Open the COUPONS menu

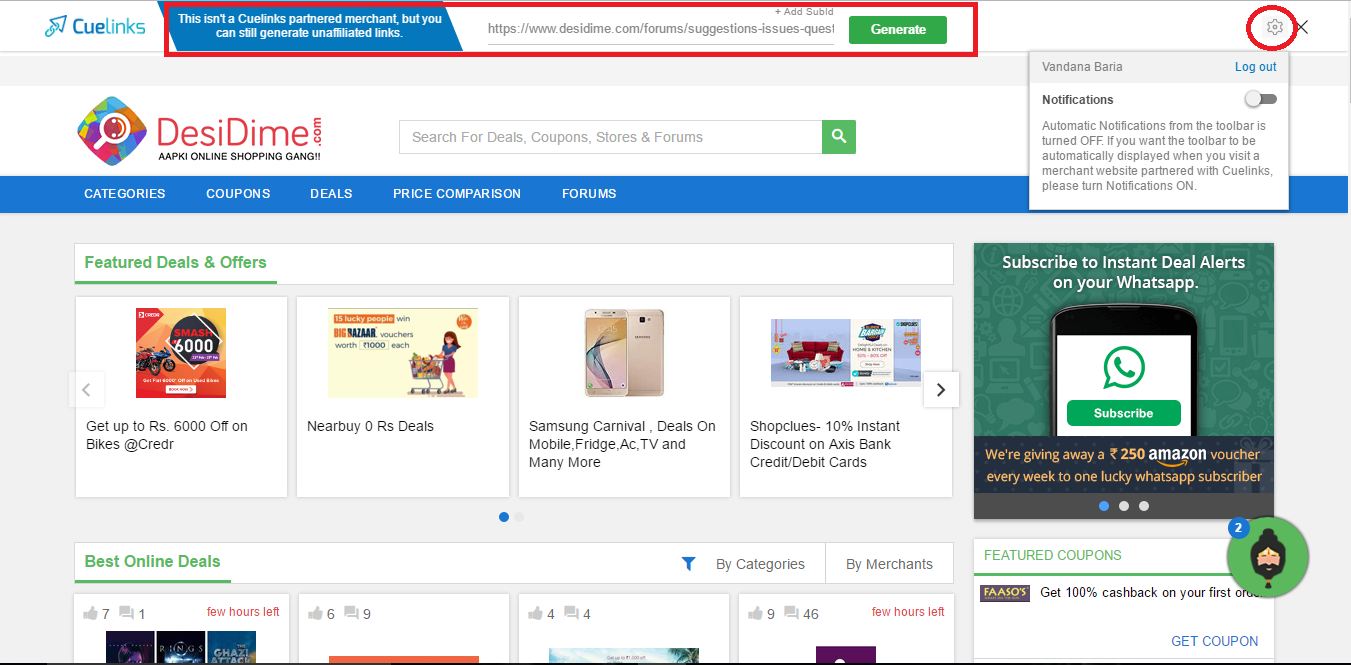238,194
